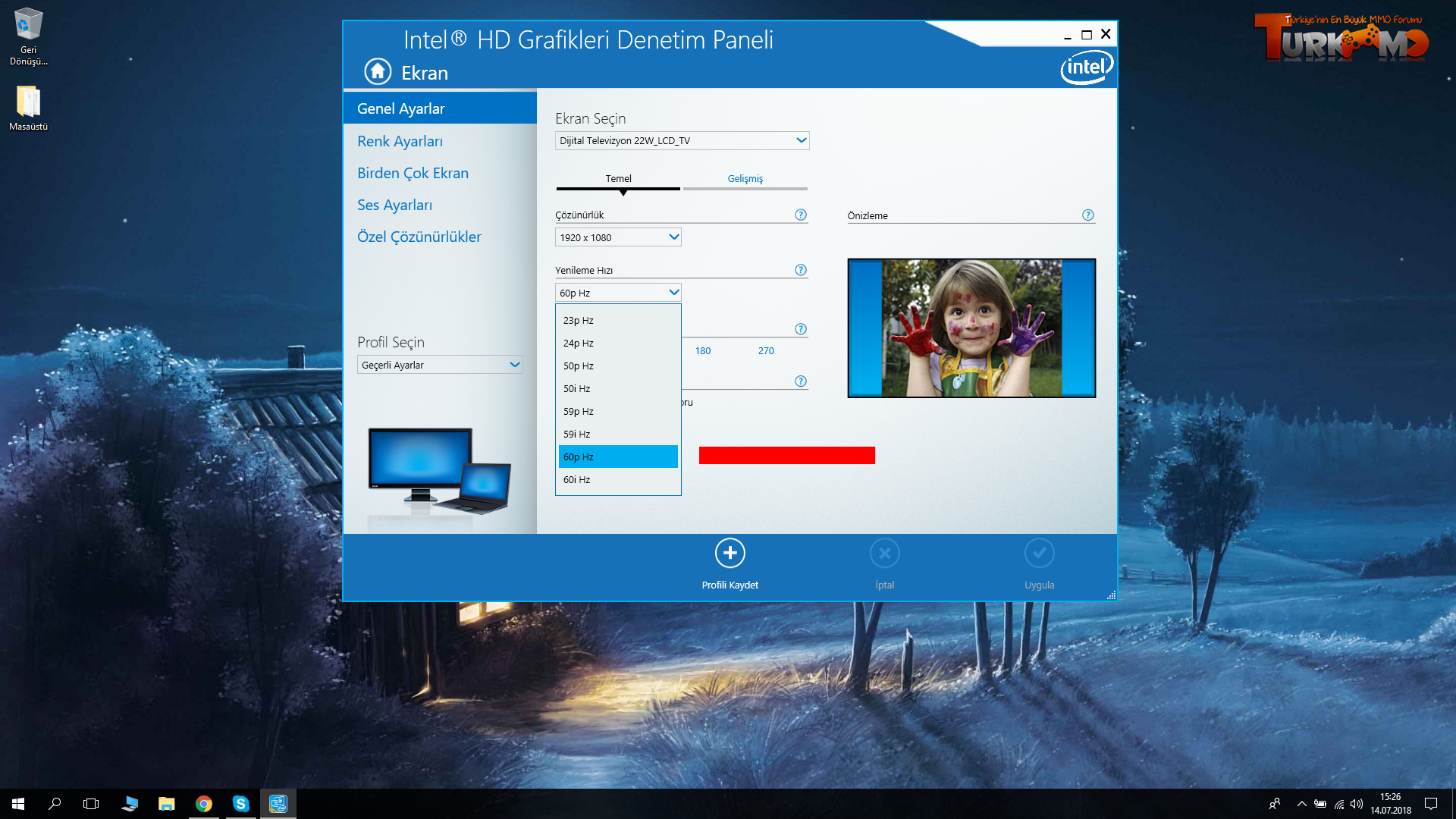
Task: Switch to the Gelişmiş tab
Action: point(745,179)
